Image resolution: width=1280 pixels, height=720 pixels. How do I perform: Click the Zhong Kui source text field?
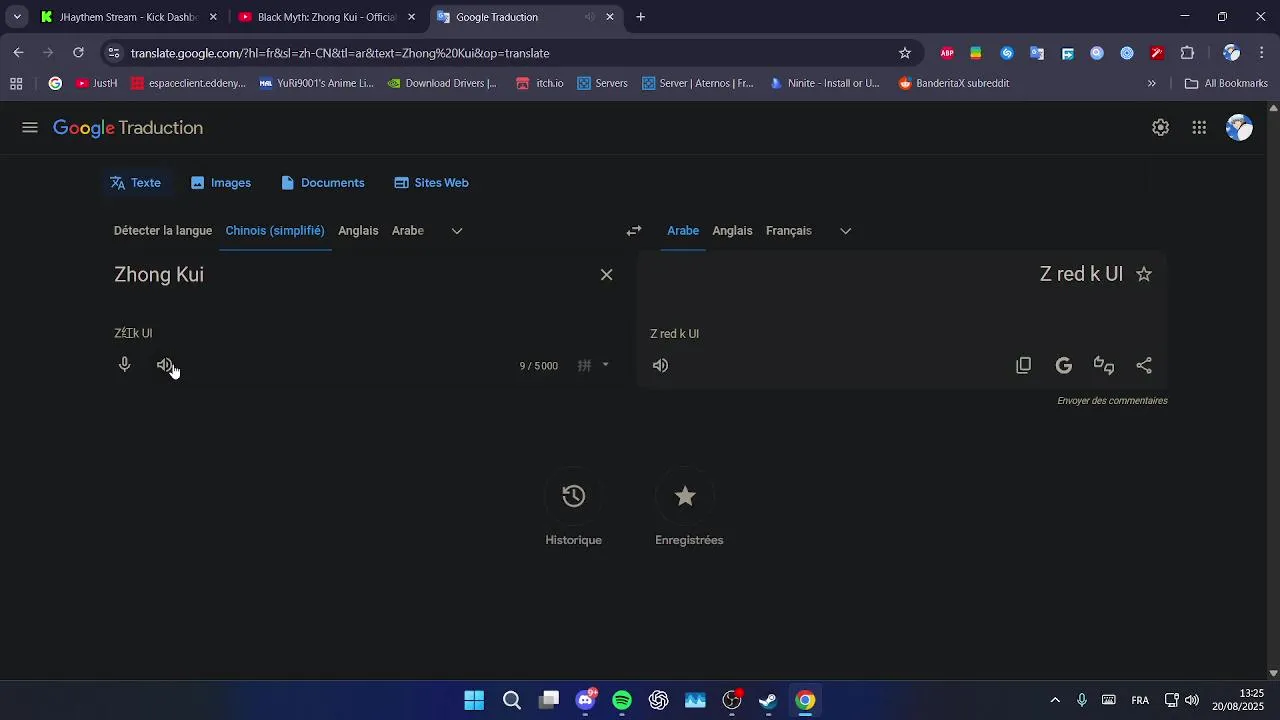click(350, 275)
